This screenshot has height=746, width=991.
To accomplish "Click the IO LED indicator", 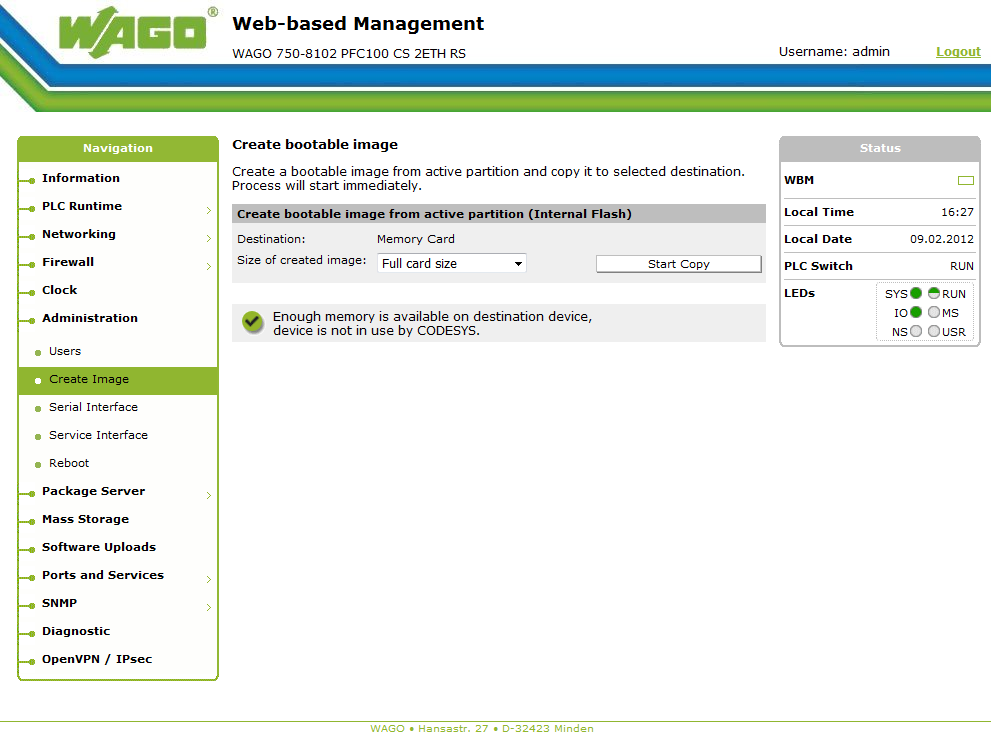I will pyautogui.click(x=916, y=312).
